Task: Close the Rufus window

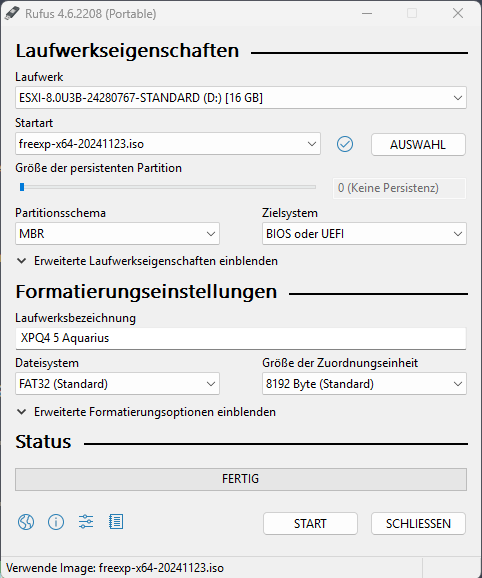Action: coord(458,13)
